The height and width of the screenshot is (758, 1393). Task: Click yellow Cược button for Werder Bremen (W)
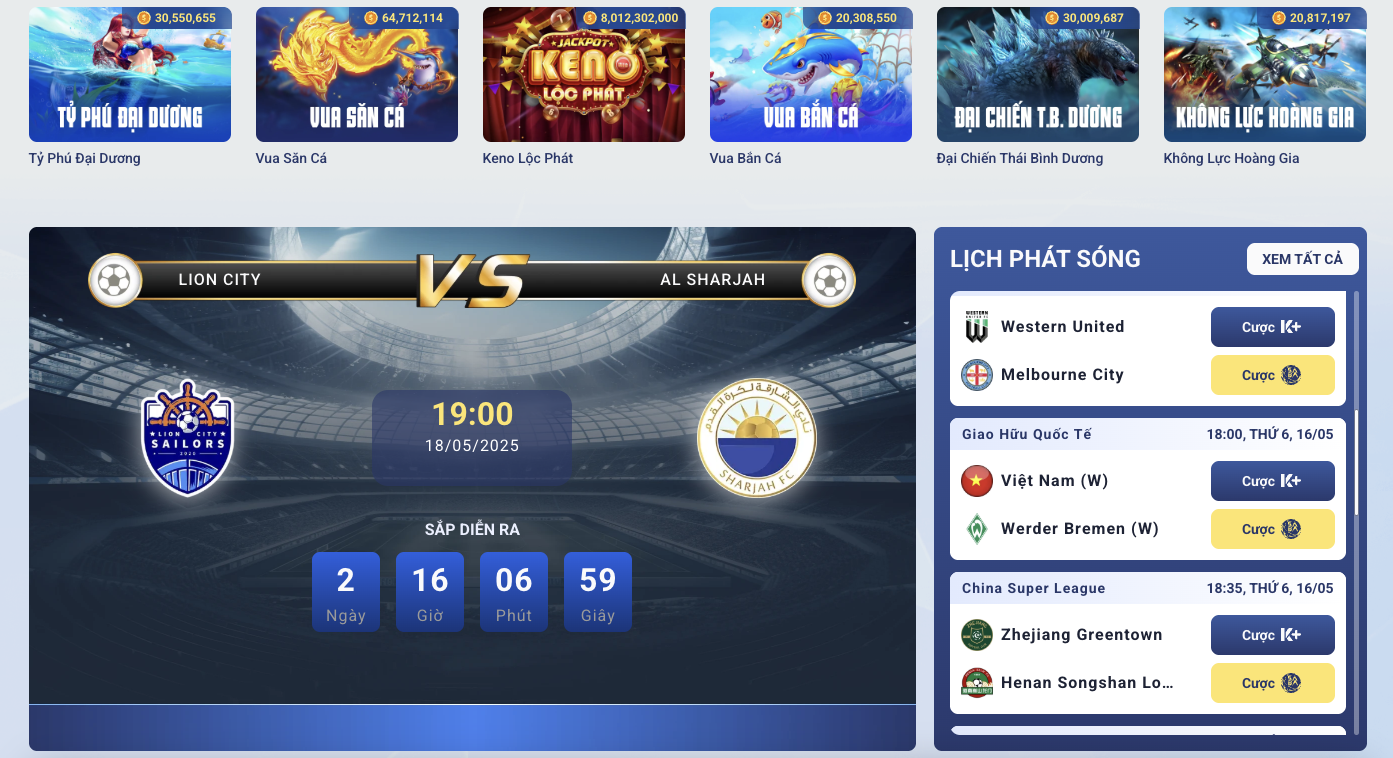(x=1272, y=529)
